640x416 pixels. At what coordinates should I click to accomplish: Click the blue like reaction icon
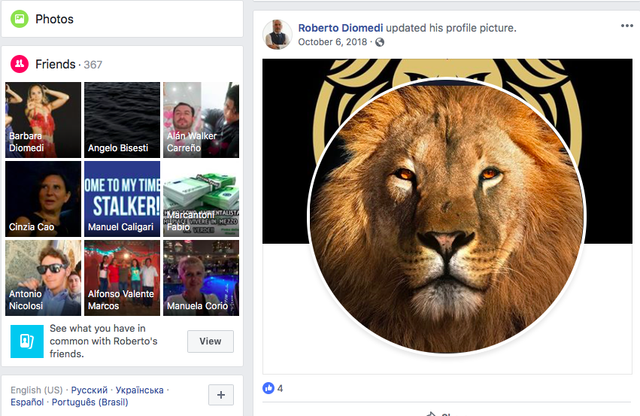(x=268, y=388)
